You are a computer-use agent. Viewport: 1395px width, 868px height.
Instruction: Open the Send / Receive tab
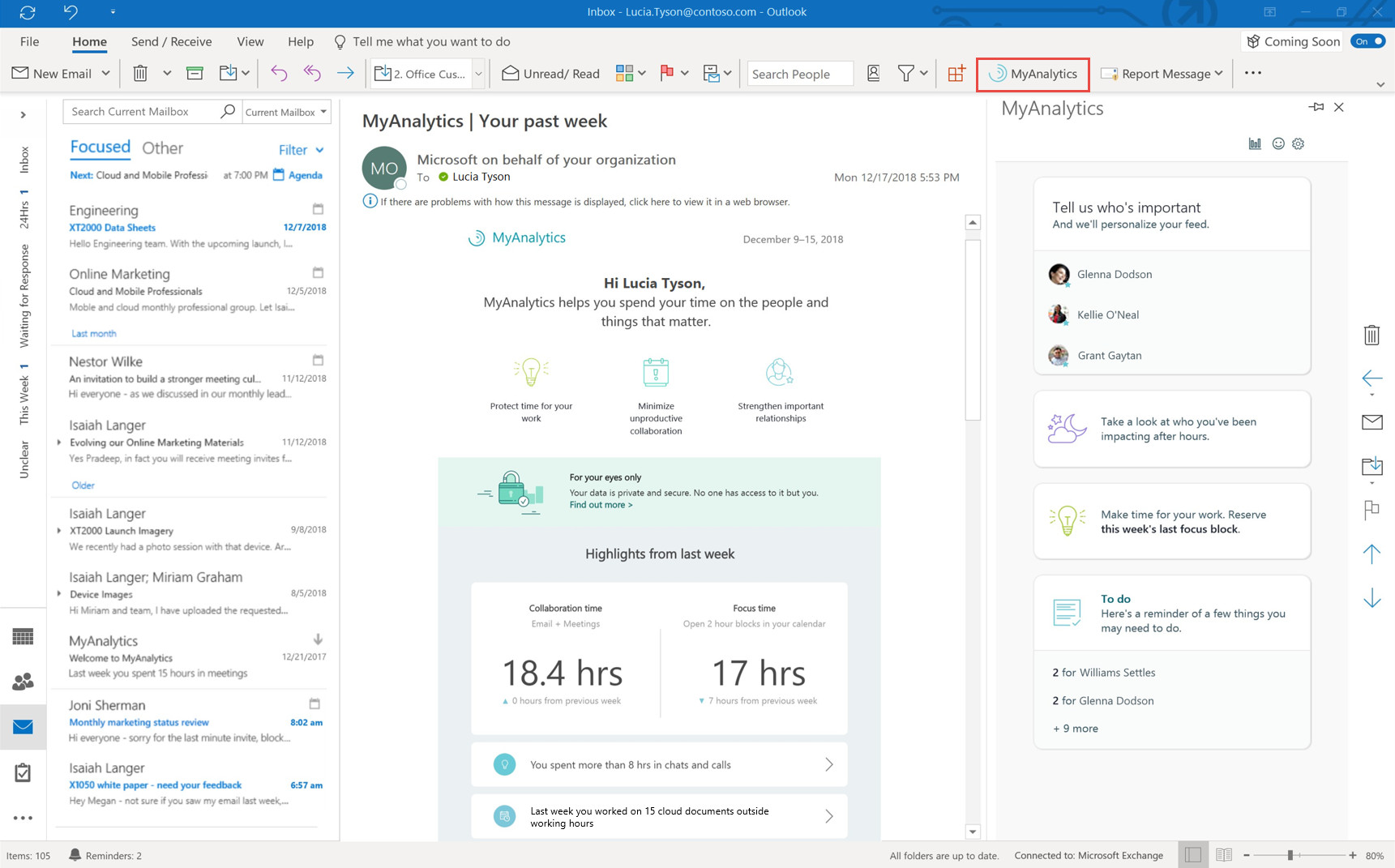[171, 41]
